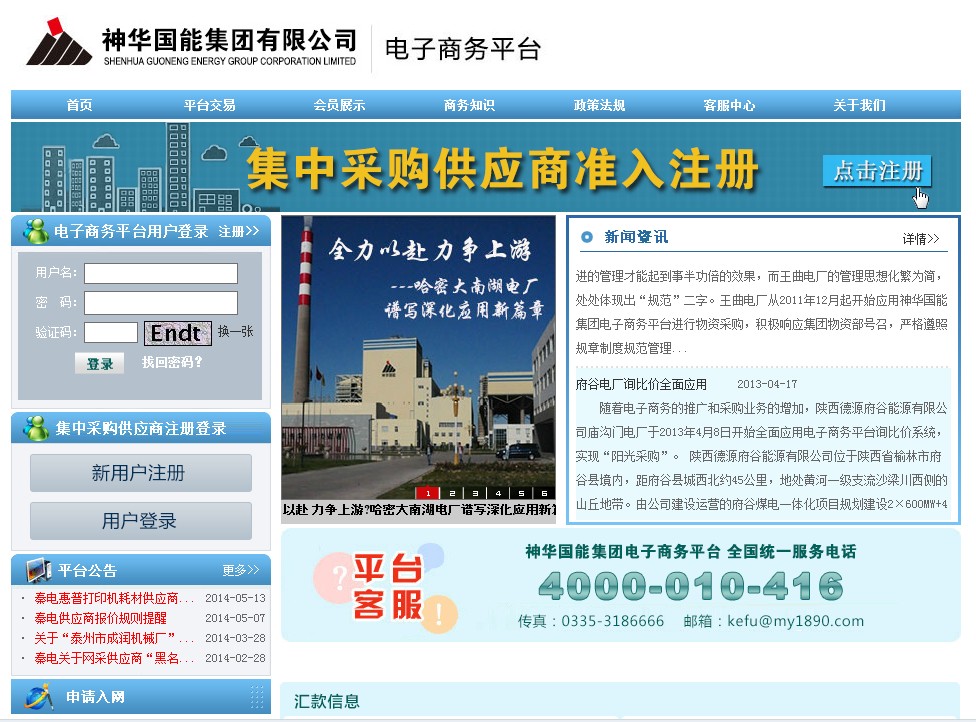Click the announcement date 2014-05-07
The height and width of the screenshot is (722, 976).
(x=235, y=618)
